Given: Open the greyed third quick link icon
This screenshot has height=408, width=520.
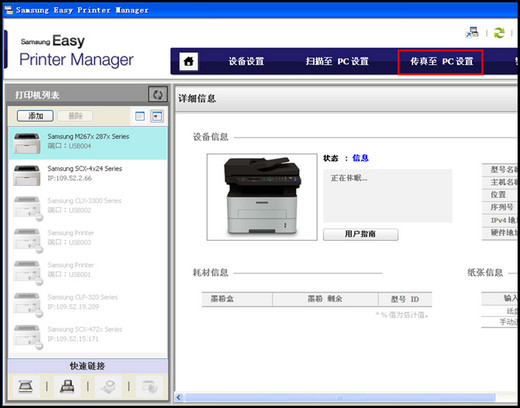Looking at the screenshot, I should (108, 387).
